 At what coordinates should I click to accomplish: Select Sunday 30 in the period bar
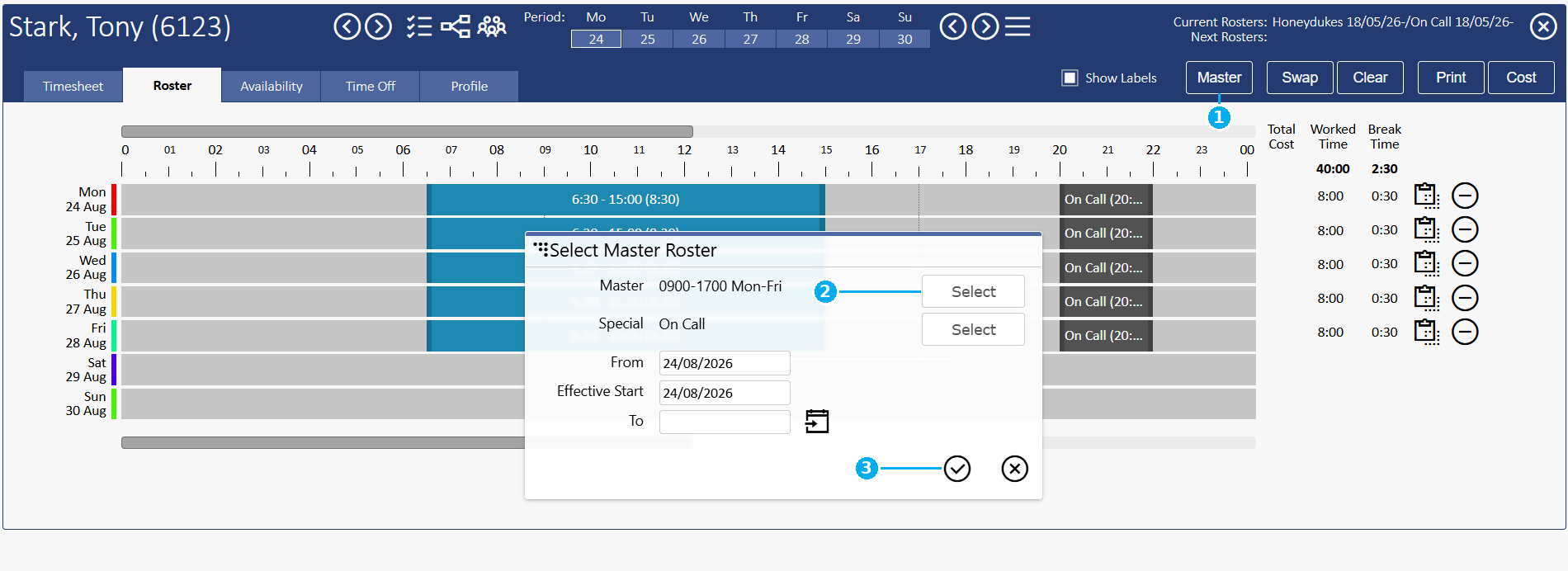pyautogui.click(x=904, y=39)
